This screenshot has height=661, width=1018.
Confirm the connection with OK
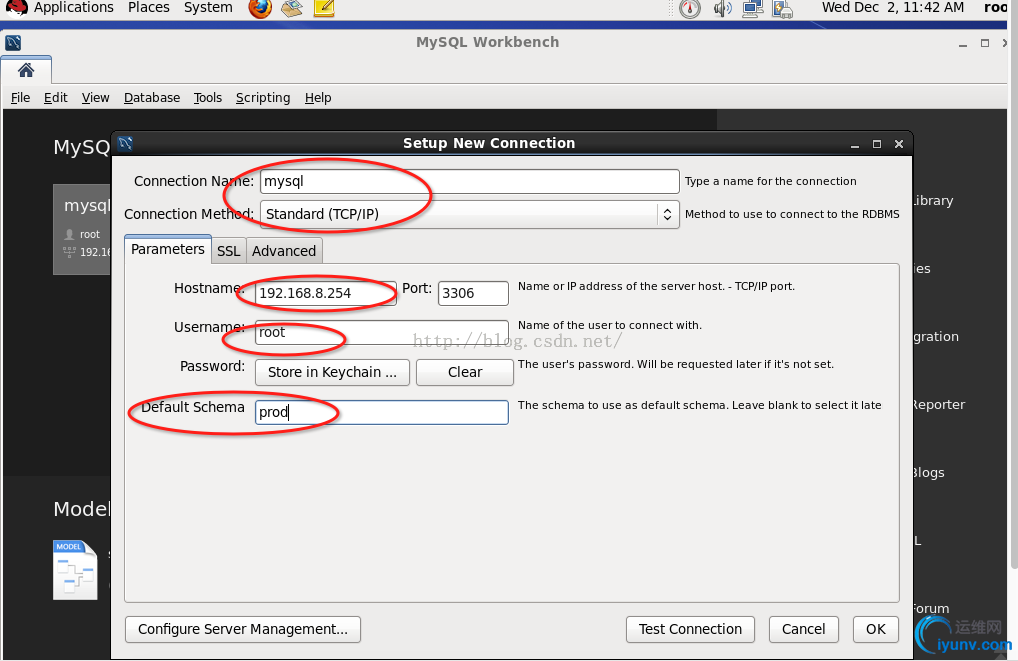coord(876,629)
